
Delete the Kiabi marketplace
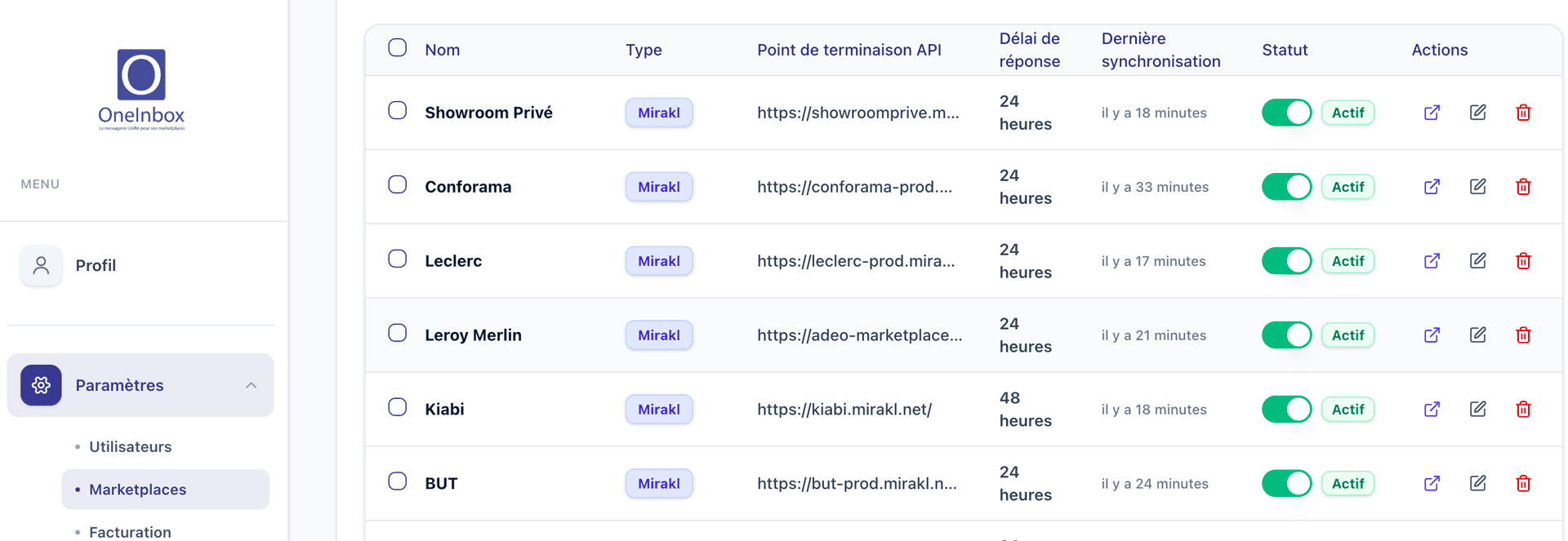(1523, 410)
